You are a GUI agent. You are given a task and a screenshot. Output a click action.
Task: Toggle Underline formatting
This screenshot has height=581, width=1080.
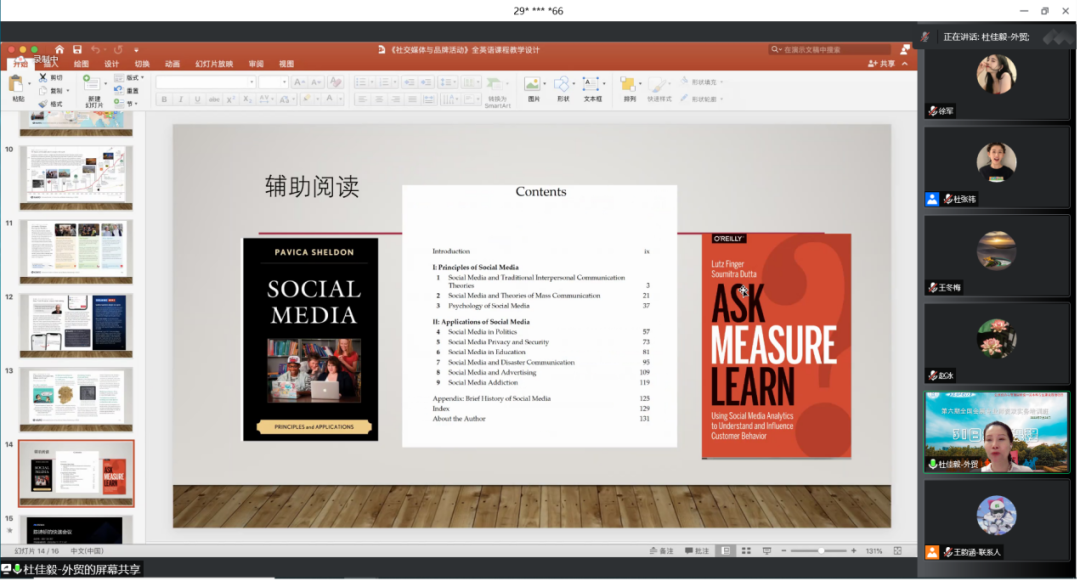pyautogui.click(x=198, y=99)
